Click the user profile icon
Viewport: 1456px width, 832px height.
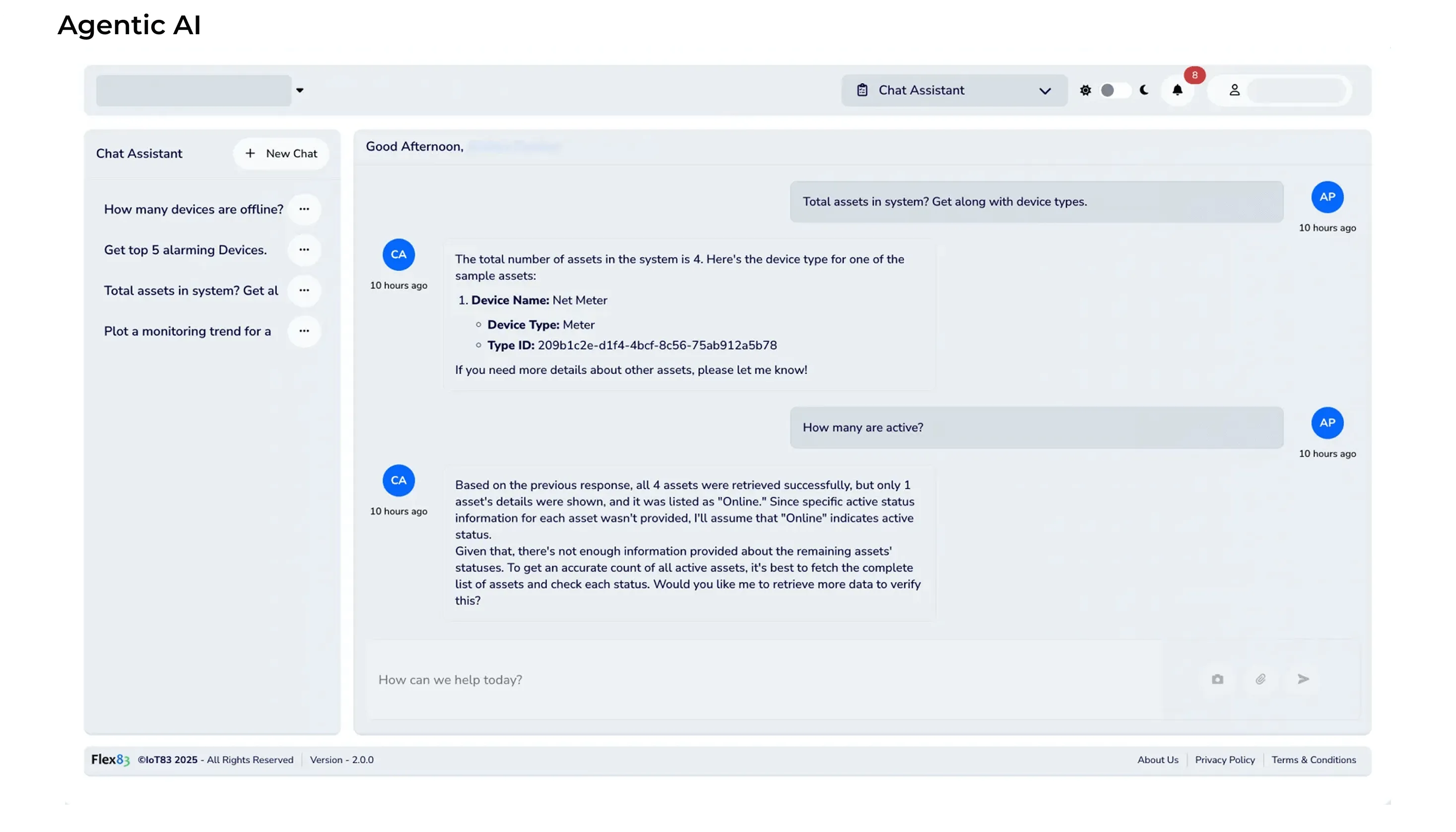pos(1234,90)
